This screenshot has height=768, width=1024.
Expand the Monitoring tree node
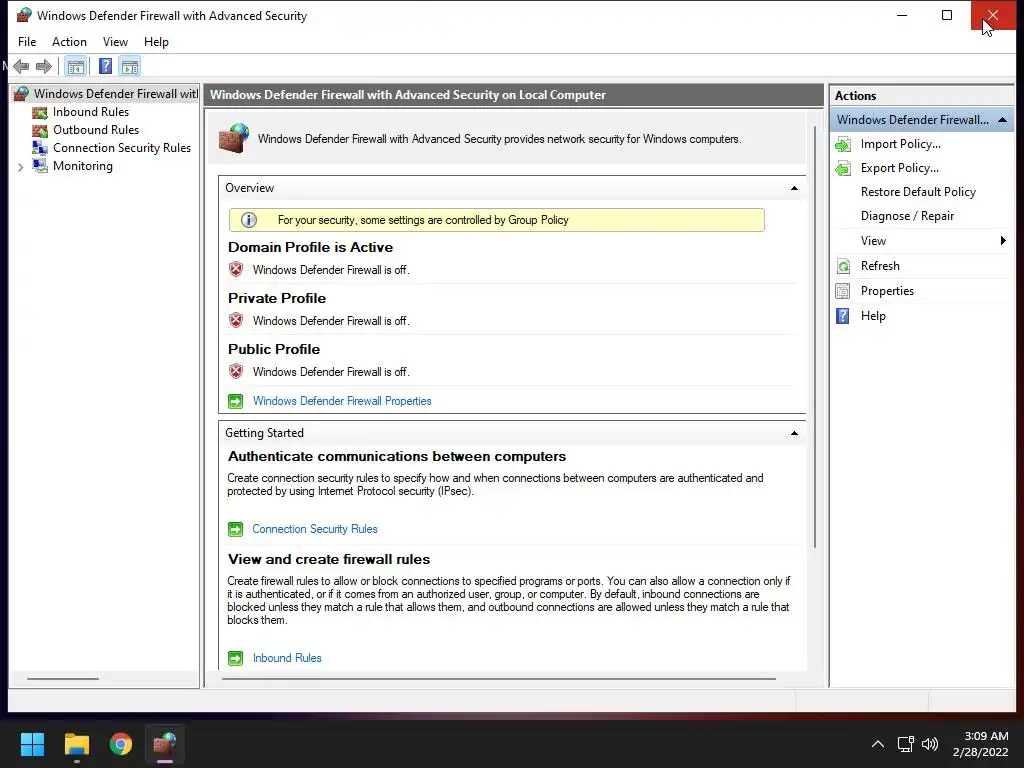(20, 167)
